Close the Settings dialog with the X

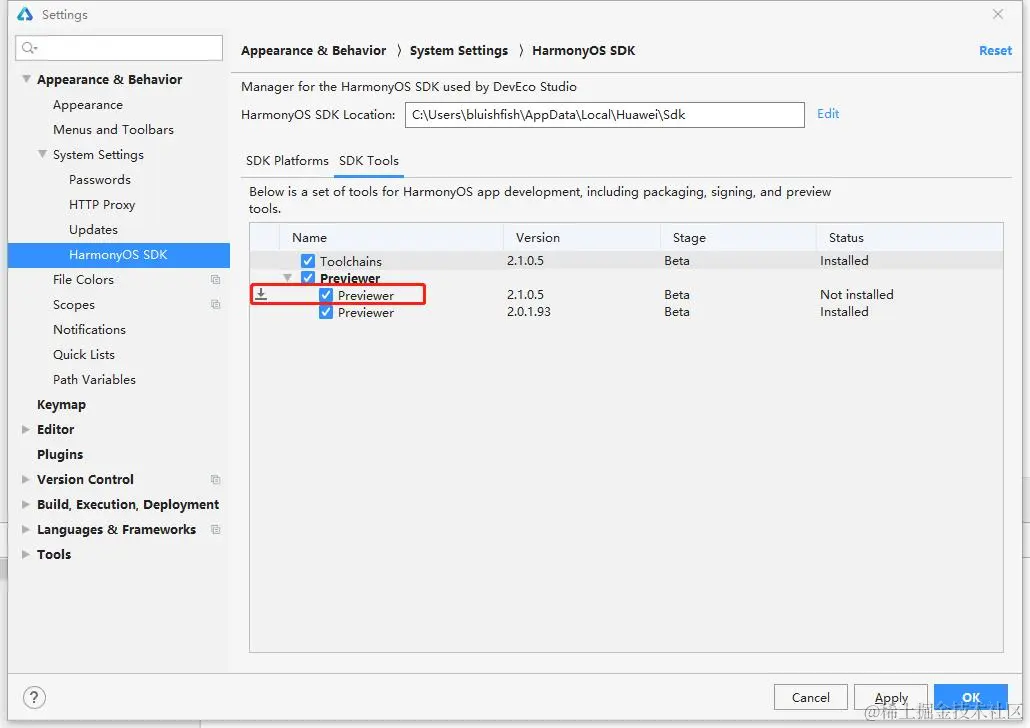point(998,14)
